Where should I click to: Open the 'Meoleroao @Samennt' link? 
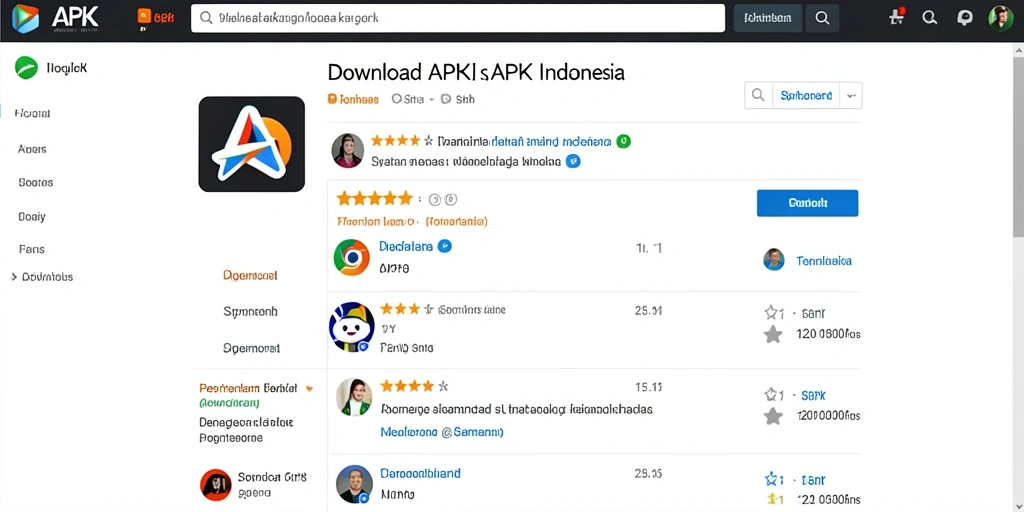(441, 432)
